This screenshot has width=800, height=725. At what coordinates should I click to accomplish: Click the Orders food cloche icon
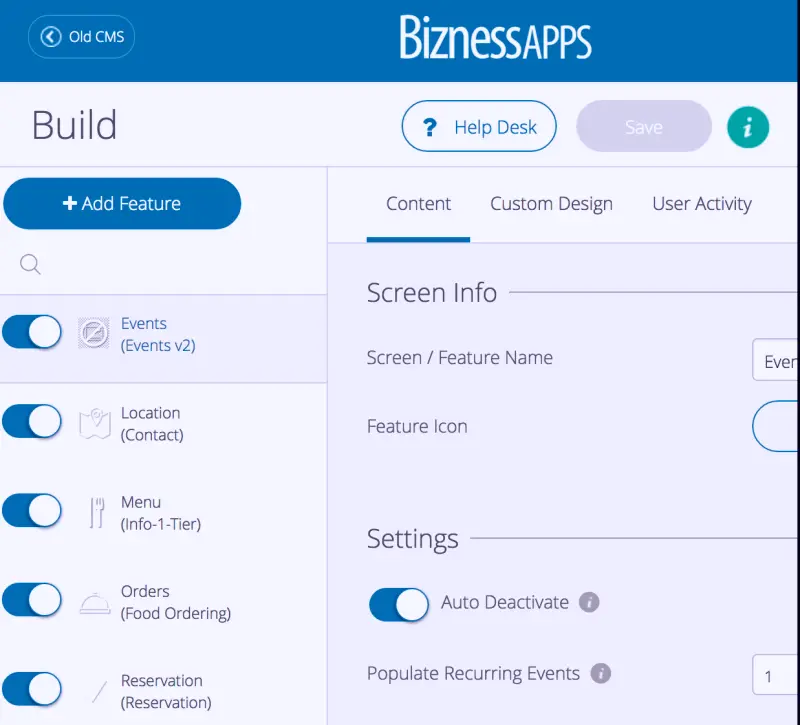tap(94, 600)
